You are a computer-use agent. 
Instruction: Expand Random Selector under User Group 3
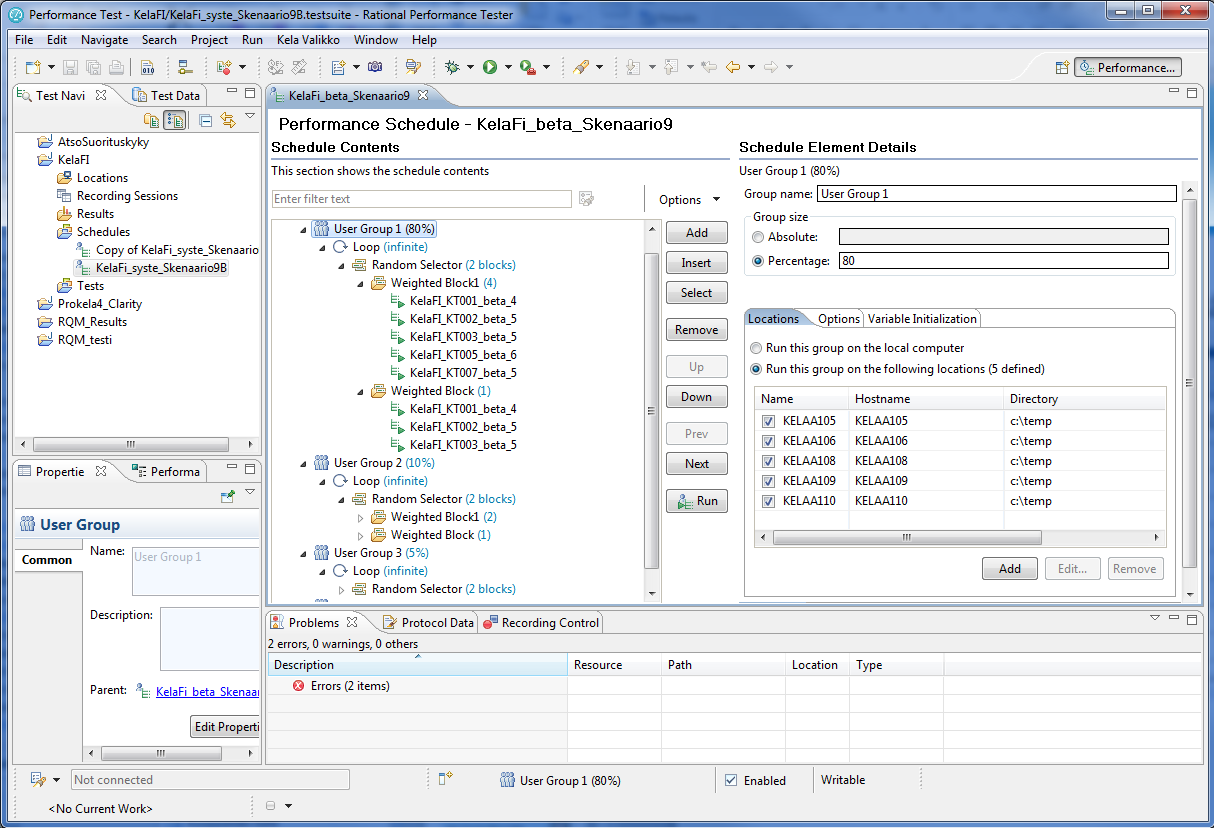pos(343,590)
